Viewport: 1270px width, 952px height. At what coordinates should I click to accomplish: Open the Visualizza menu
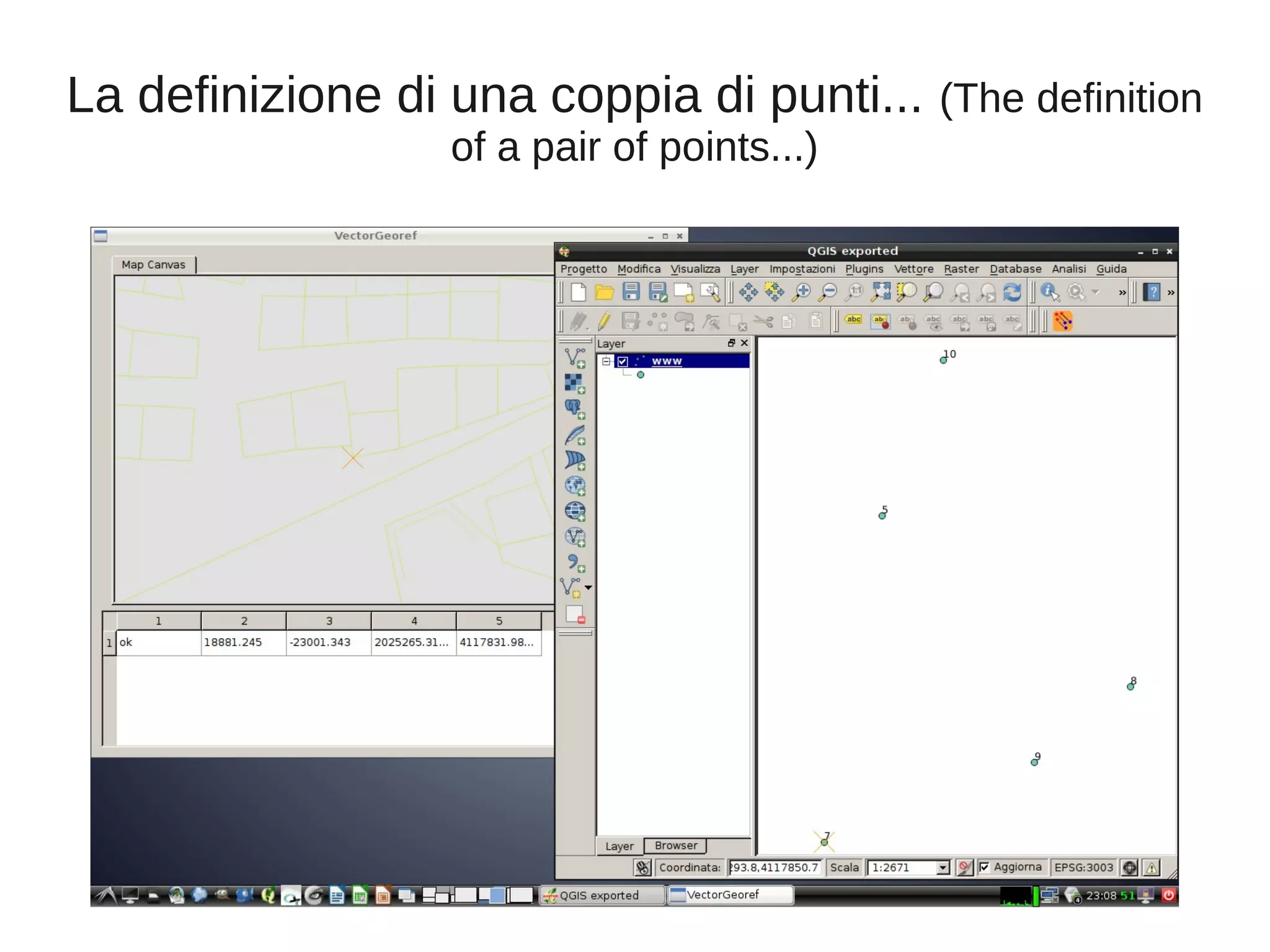pyautogui.click(x=695, y=269)
